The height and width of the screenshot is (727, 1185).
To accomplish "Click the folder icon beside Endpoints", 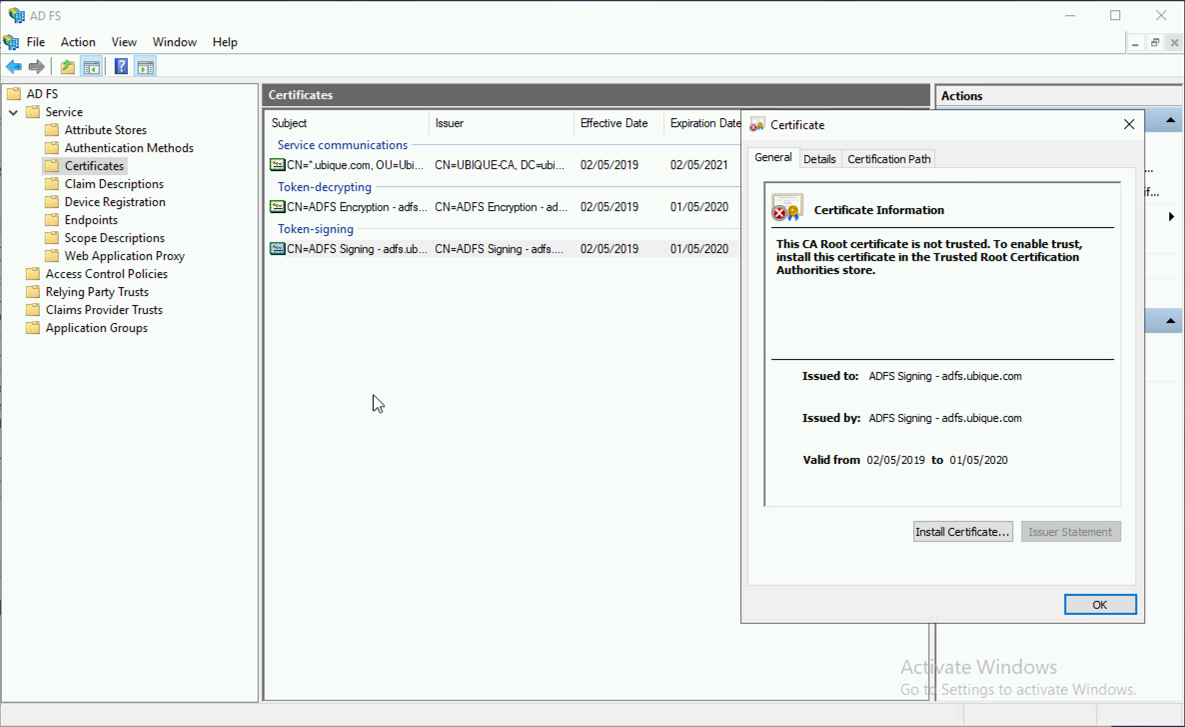I will coord(51,220).
